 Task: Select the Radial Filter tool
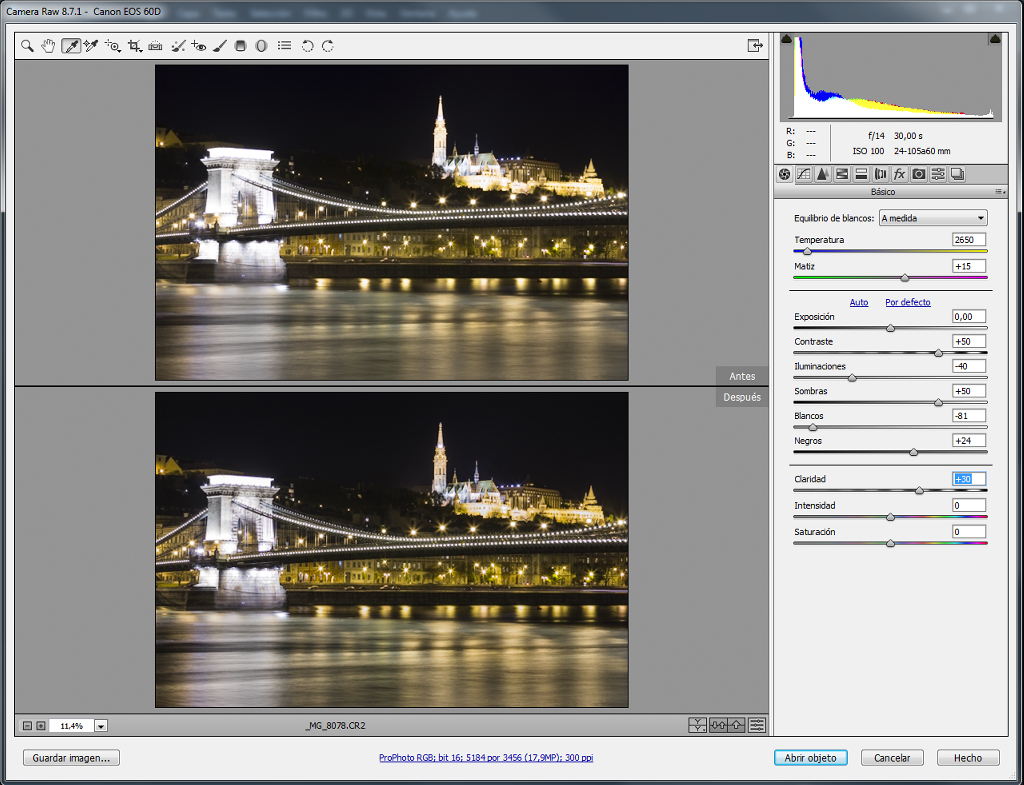click(x=261, y=46)
